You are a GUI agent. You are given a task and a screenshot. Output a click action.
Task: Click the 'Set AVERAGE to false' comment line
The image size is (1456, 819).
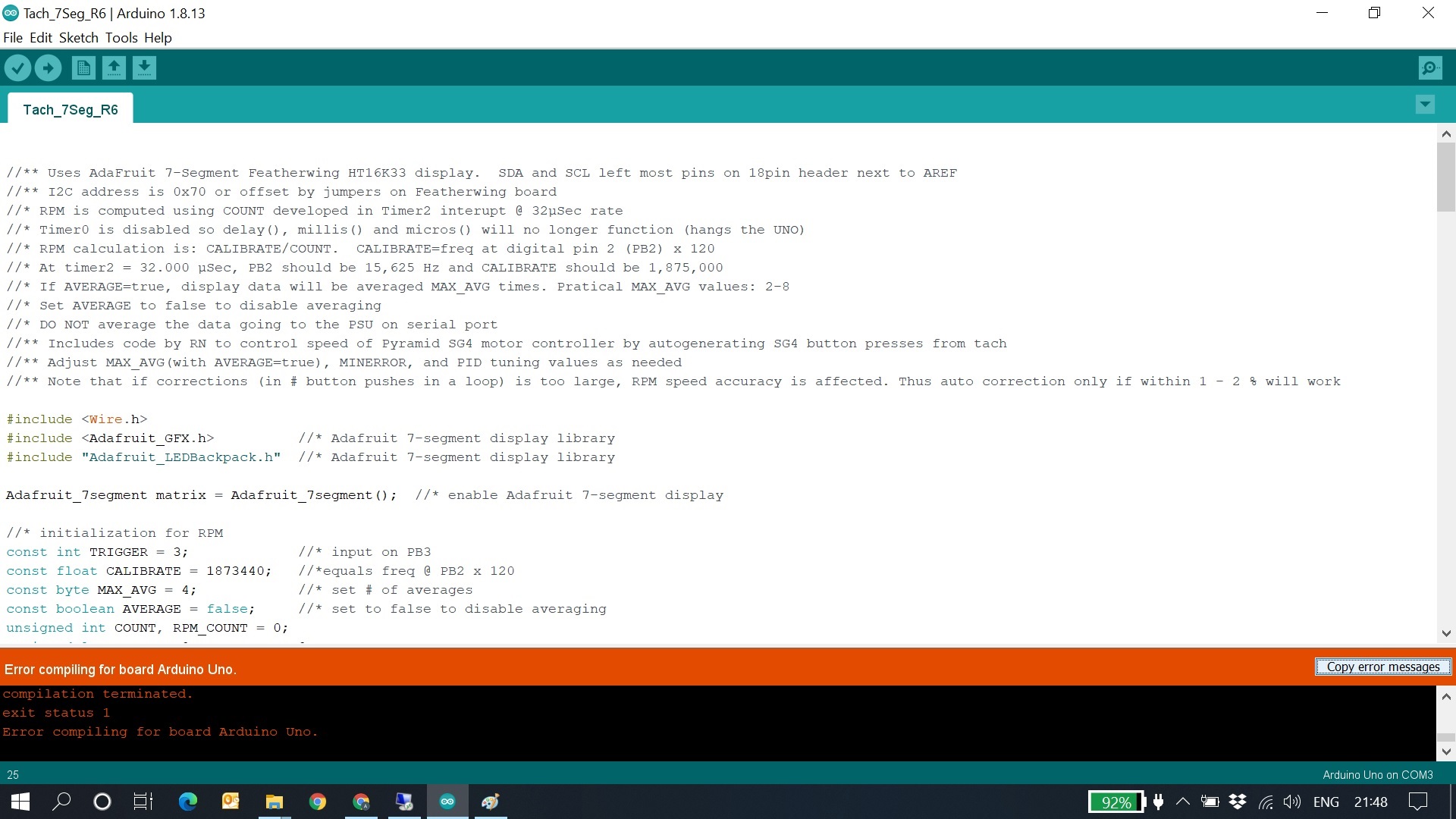pyautogui.click(x=193, y=306)
